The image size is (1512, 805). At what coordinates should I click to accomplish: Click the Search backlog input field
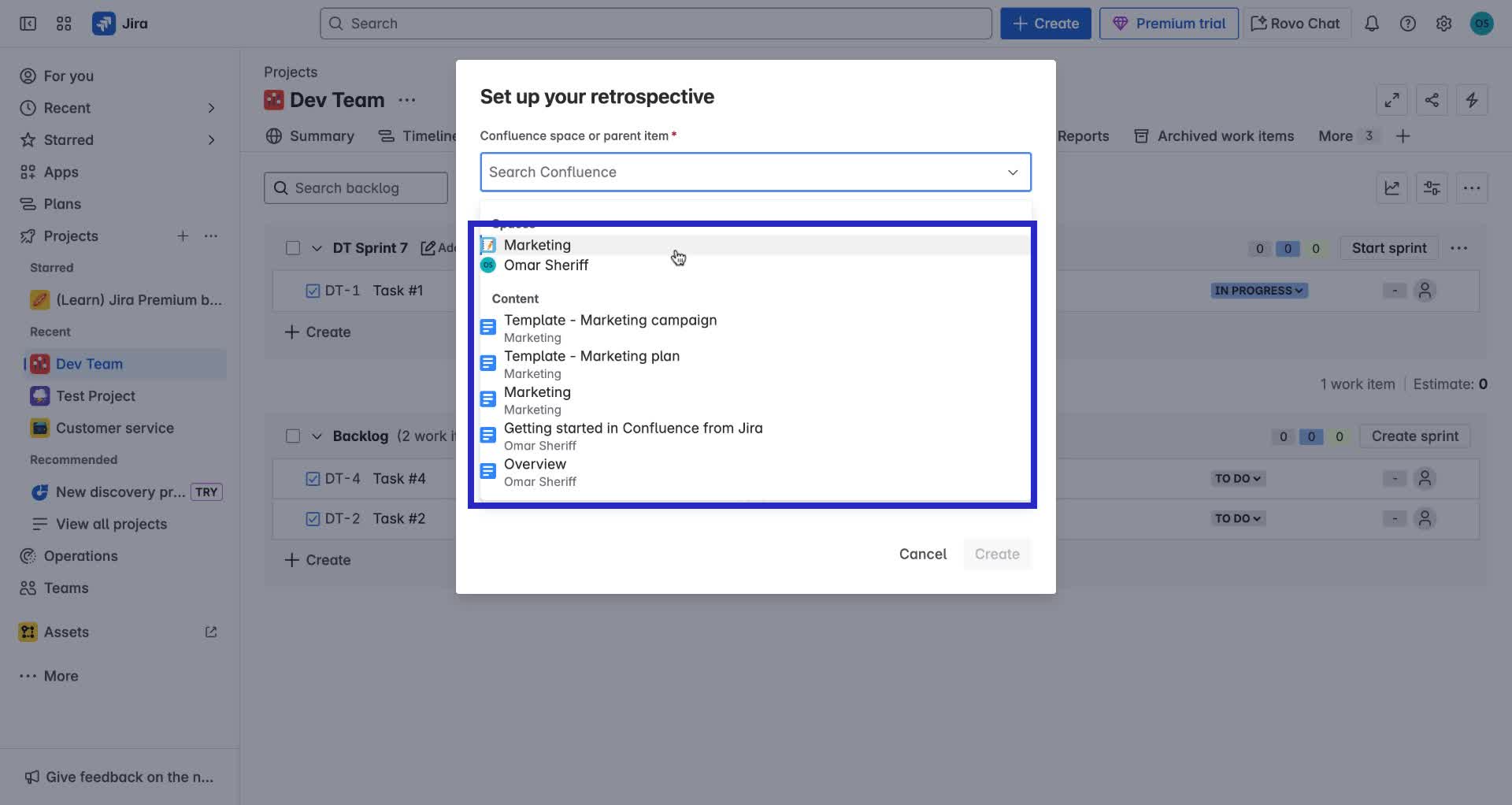(x=355, y=187)
